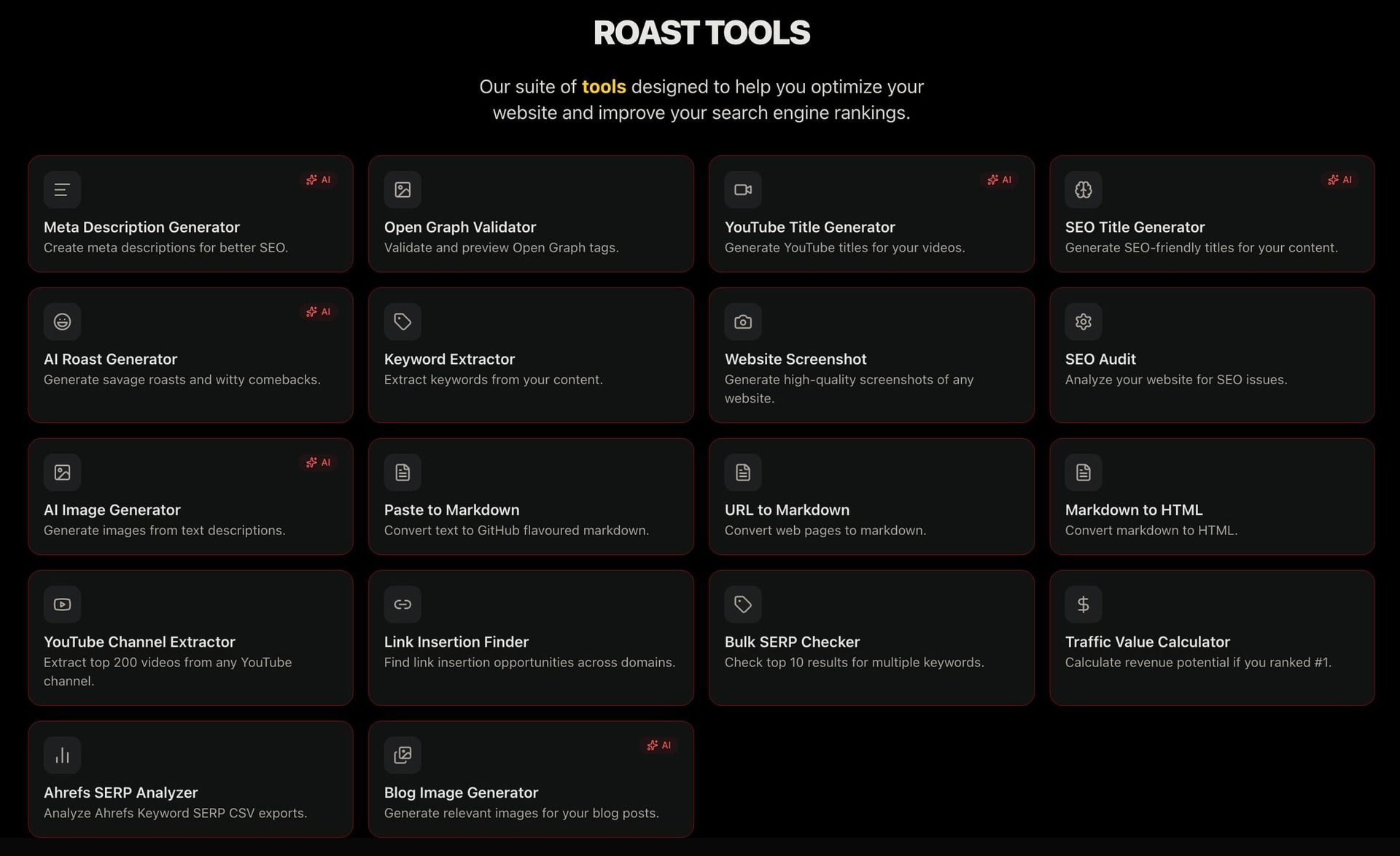Select the Paste to Markdown card
This screenshot has width=1400, height=856.
530,497
